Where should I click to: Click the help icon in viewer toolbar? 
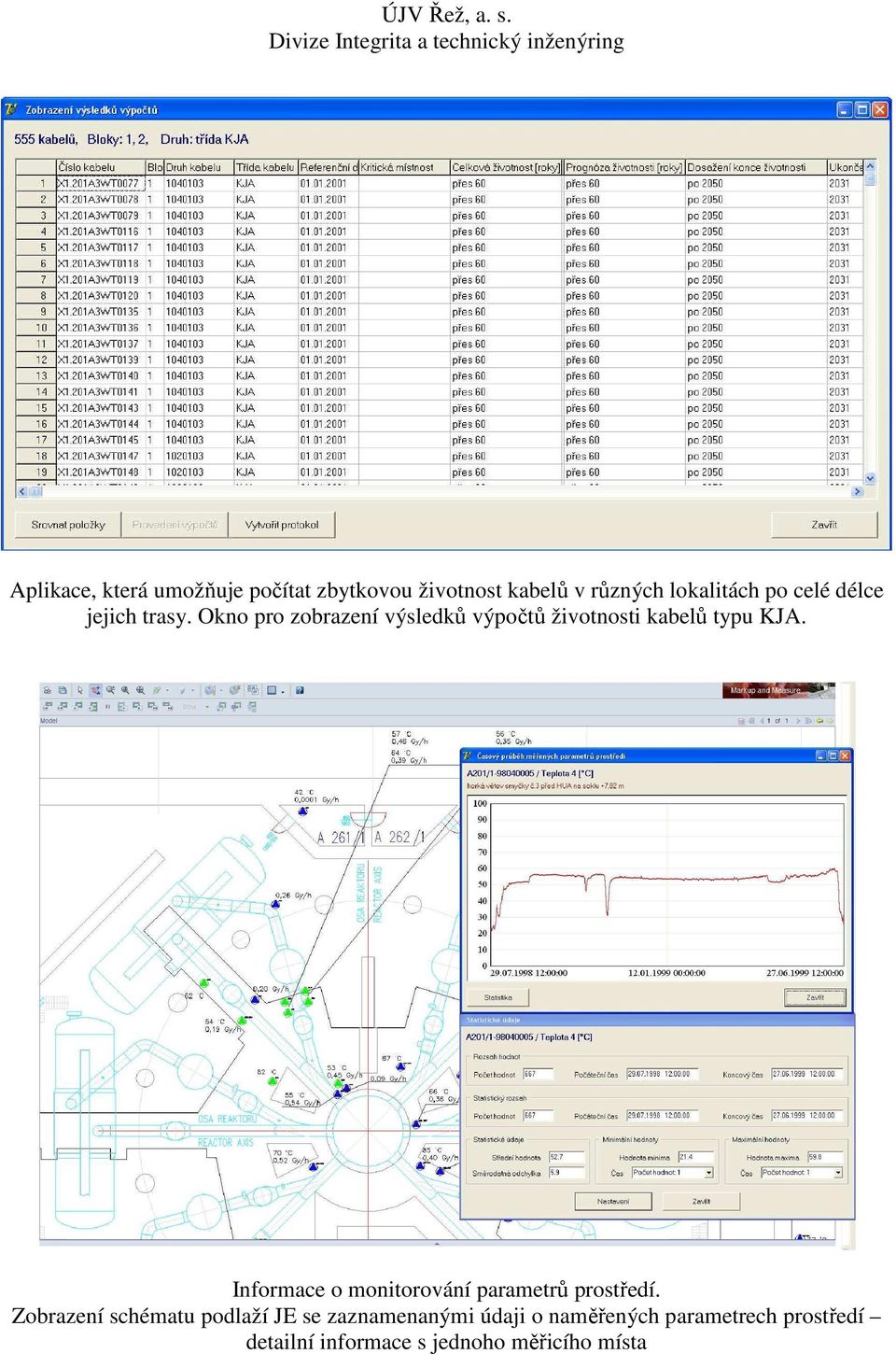[x=300, y=691]
